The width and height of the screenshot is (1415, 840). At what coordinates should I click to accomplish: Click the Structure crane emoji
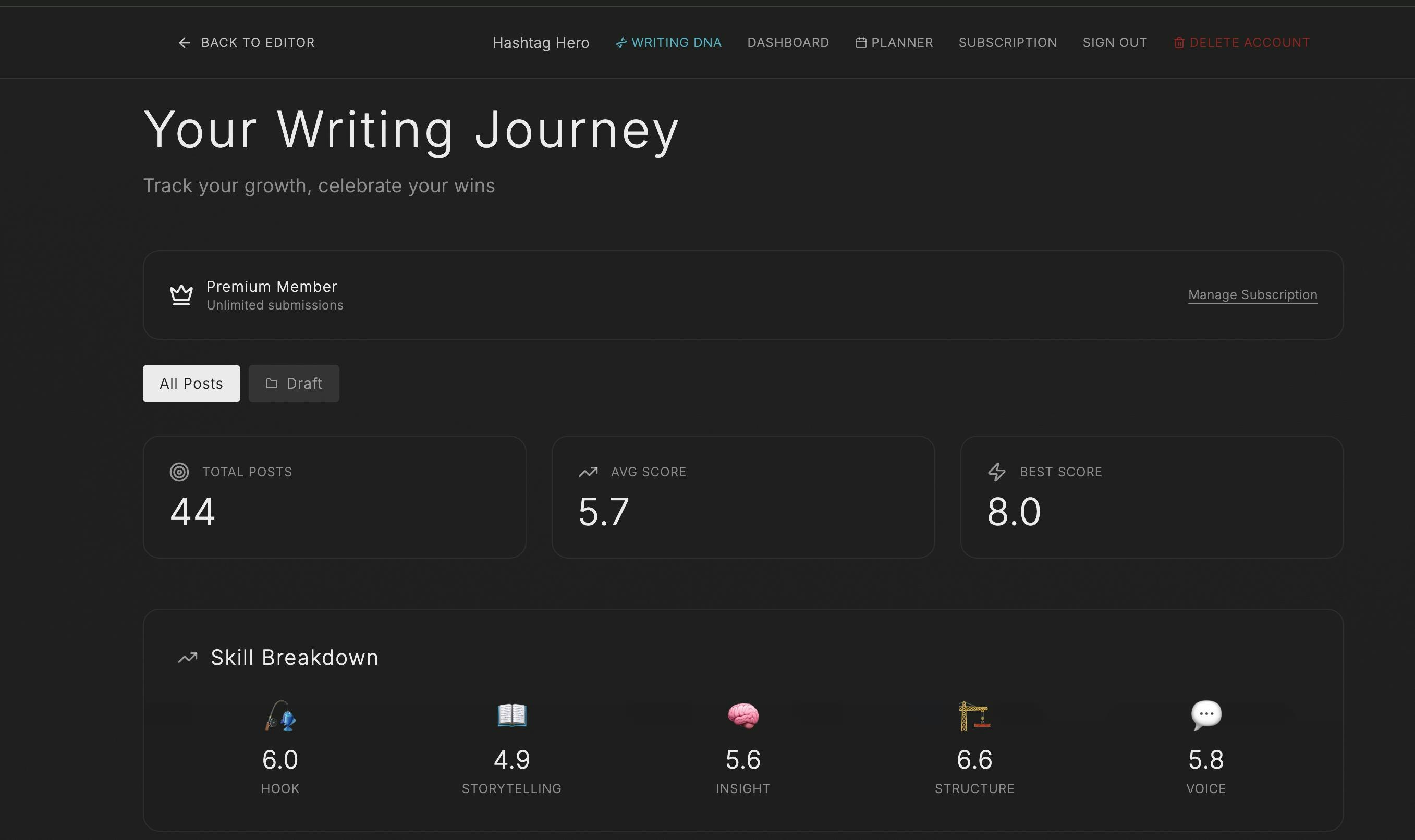tap(974, 715)
